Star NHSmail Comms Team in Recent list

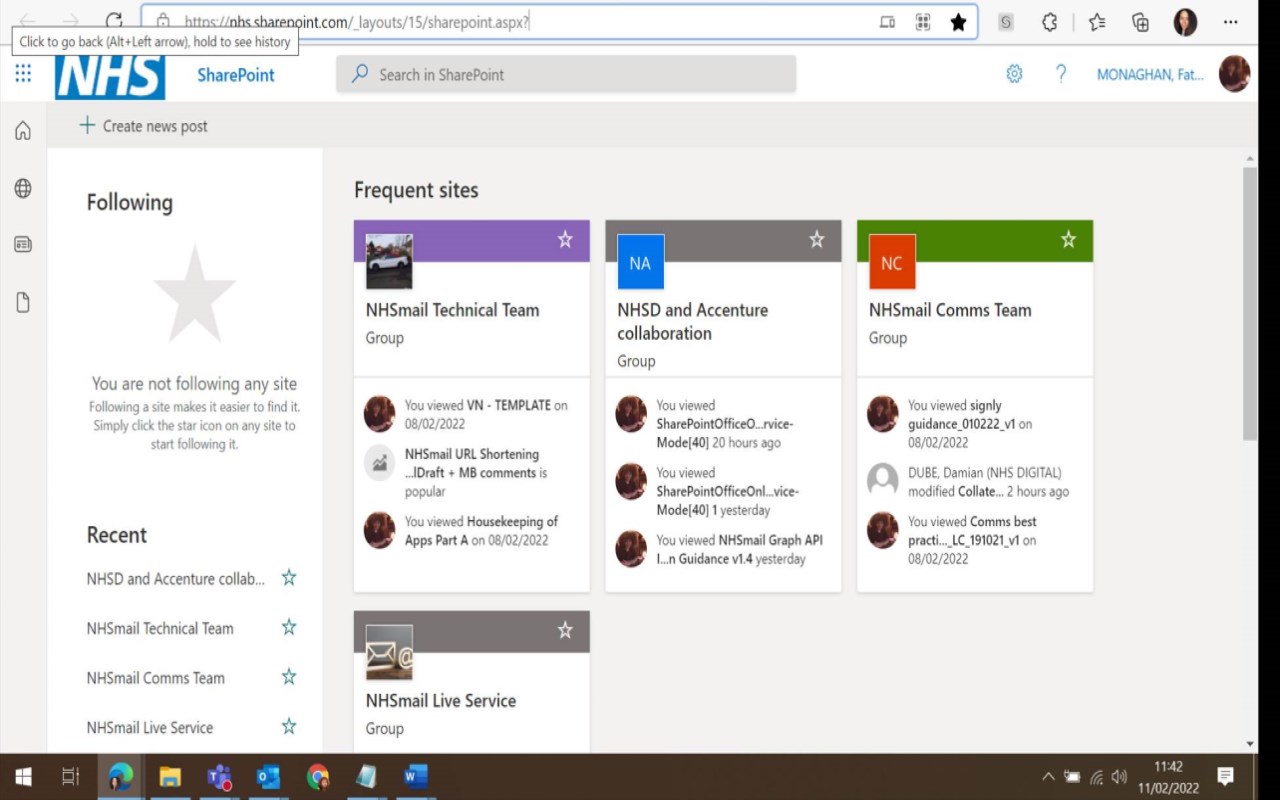289,677
